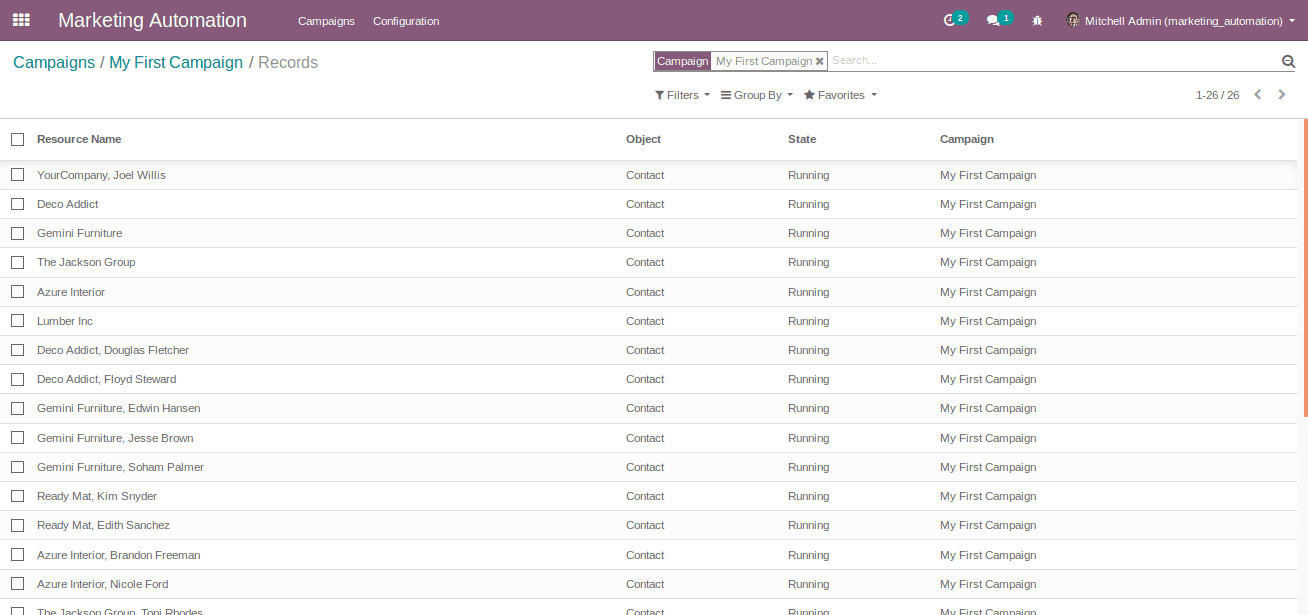The image size is (1308, 615).
Task: Check the Lumber Inc row checkbox
Action: point(18,321)
